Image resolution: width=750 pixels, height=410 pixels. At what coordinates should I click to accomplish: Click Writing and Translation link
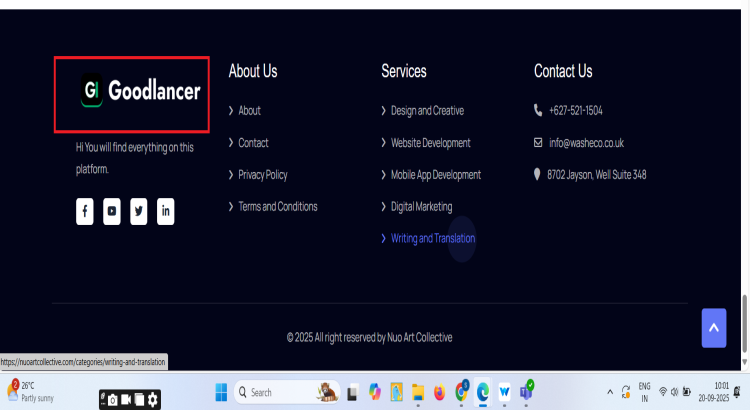[432, 238]
